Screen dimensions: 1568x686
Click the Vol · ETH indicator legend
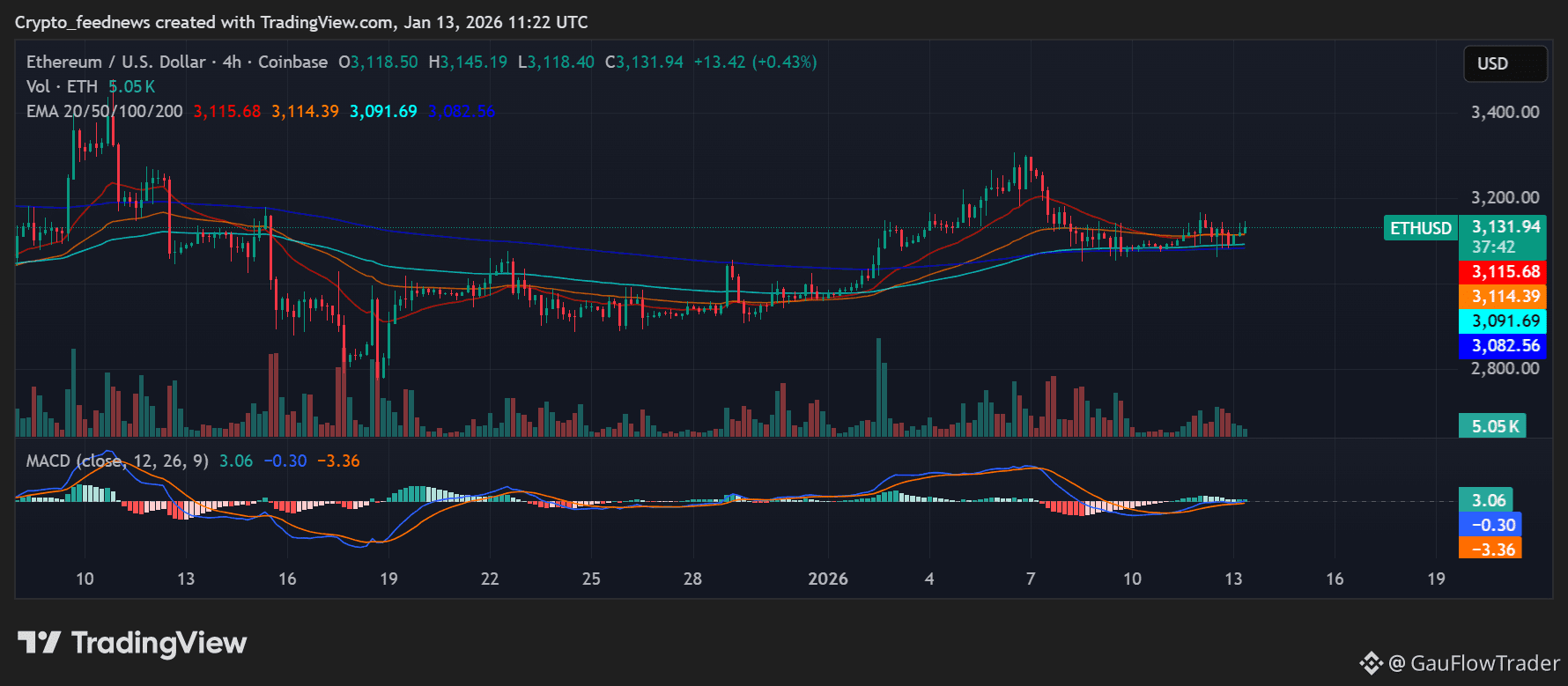(x=62, y=86)
